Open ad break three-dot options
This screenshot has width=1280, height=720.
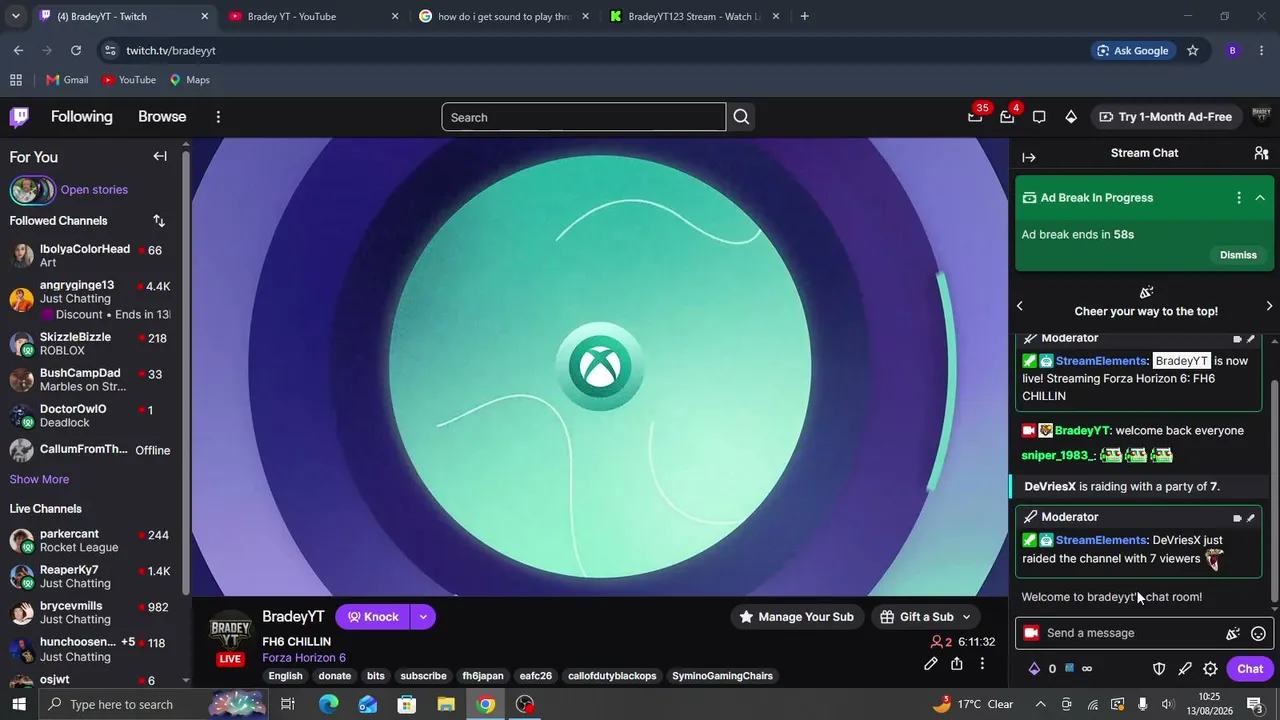(1239, 198)
